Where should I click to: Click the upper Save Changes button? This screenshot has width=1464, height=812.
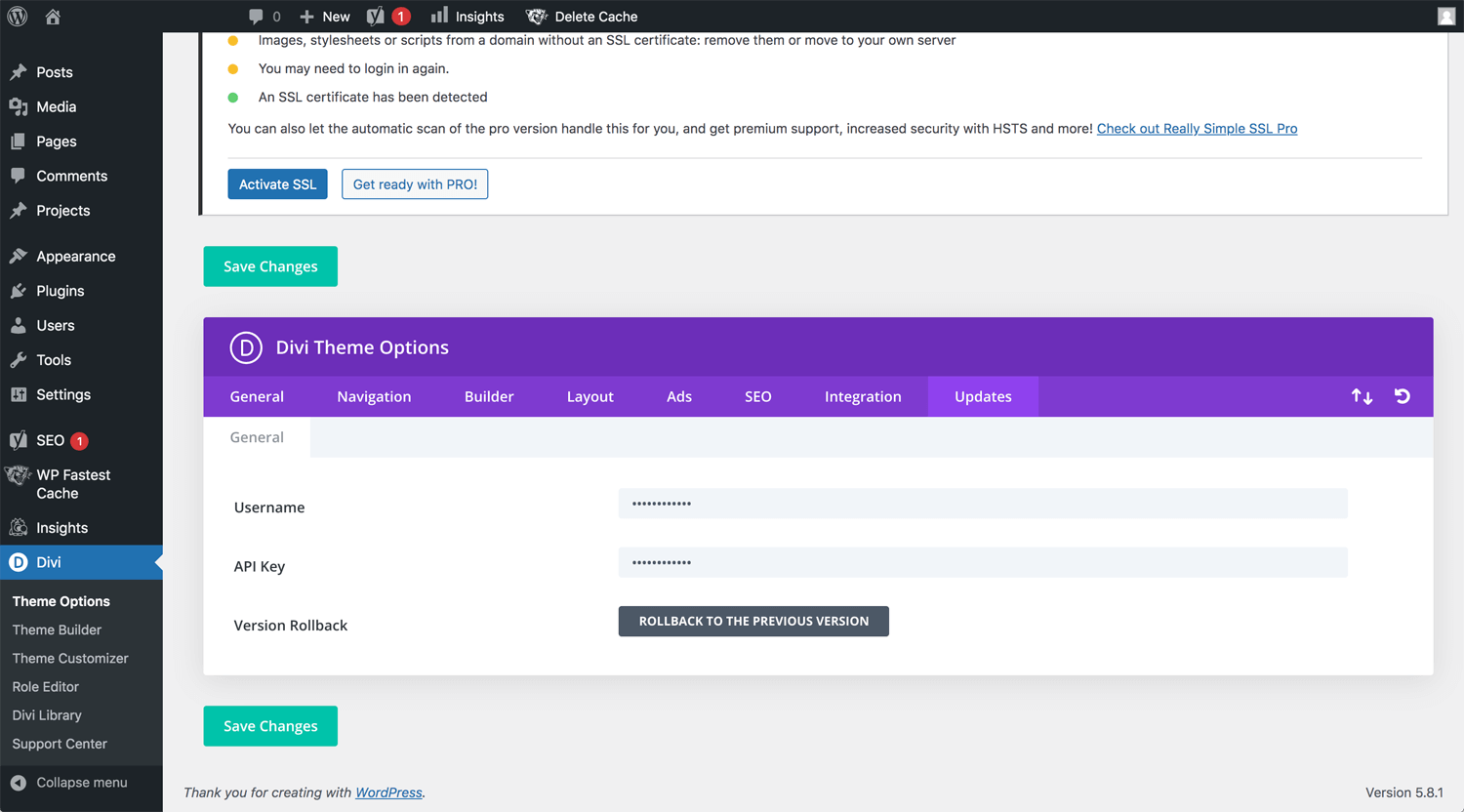tap(270, 266)
